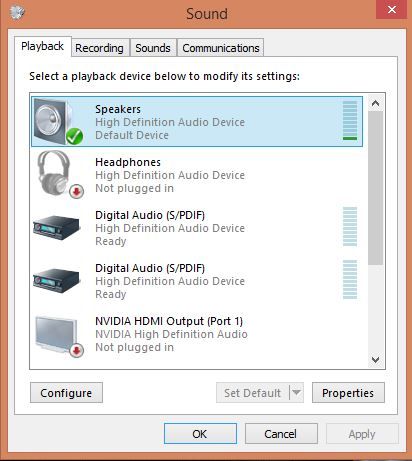Click the Sound dialog title bar icon
The image size is (412, 461).
(x=17, y=13)
